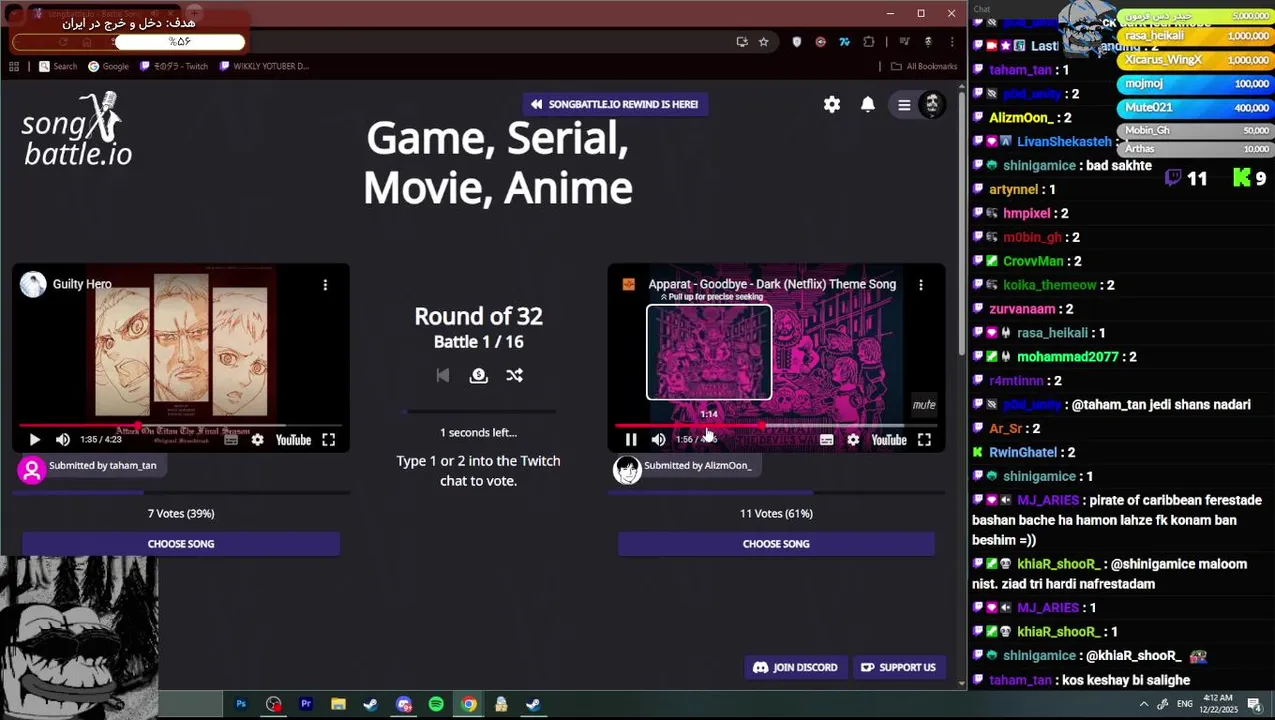Open Guilty Hero video settings gear

tap(257, 440)
